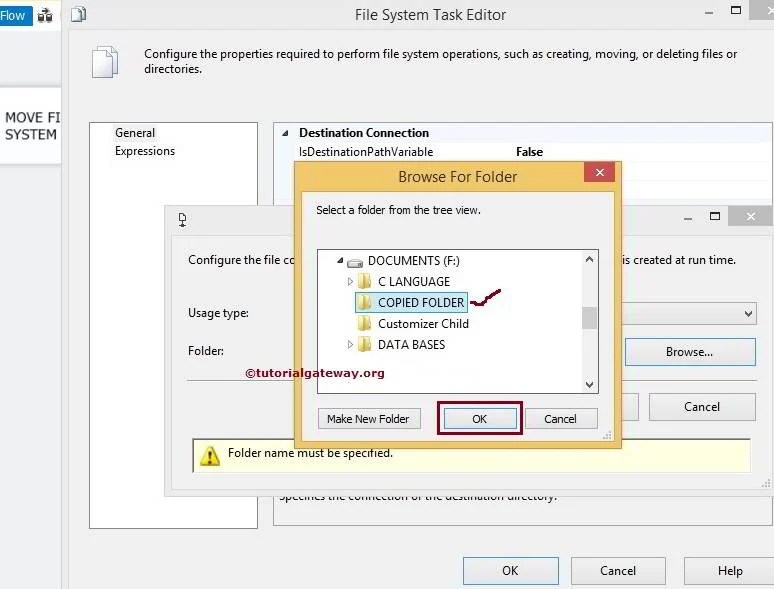Expand the DATA BASES folder
Viewport: 774px width, 589px height.
click(350, 345)
